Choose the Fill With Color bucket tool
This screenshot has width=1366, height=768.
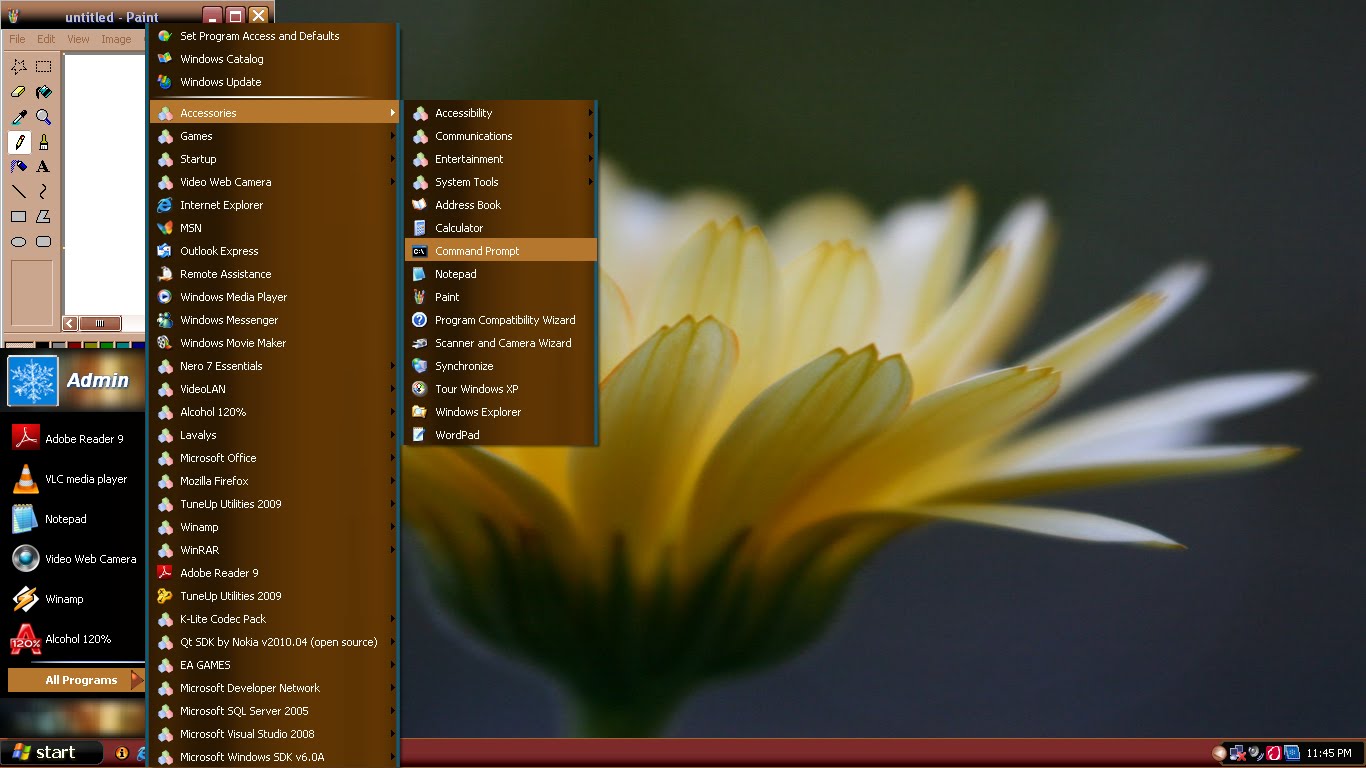click(x=44, y=92)
